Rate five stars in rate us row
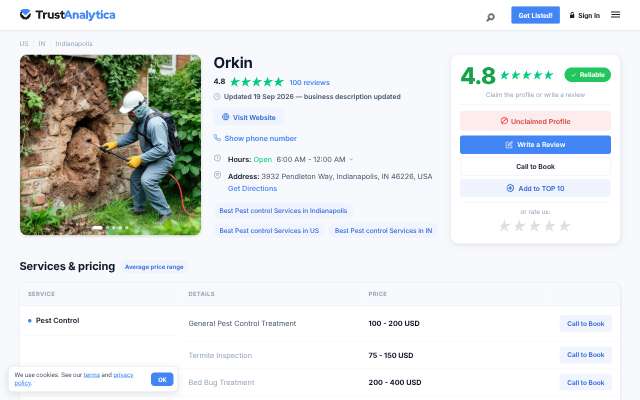This screenshot has width=640, height=400. click(564, 226)
